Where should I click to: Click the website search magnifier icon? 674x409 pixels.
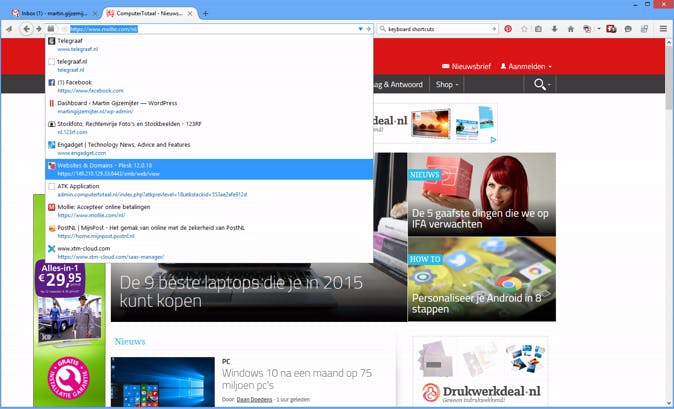[539, 84]
